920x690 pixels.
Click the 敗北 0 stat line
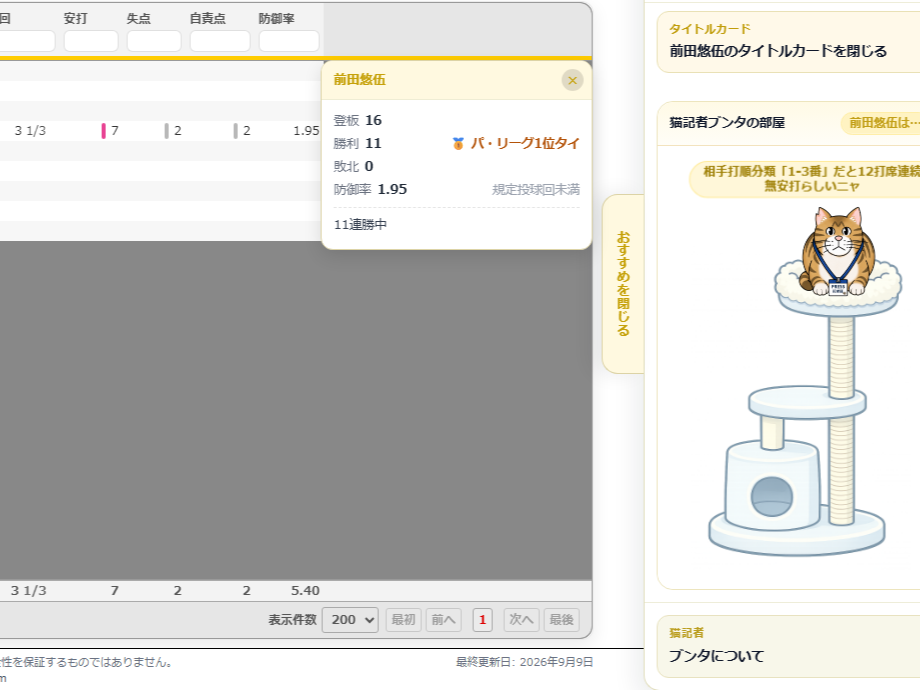[x=353, y=167]
